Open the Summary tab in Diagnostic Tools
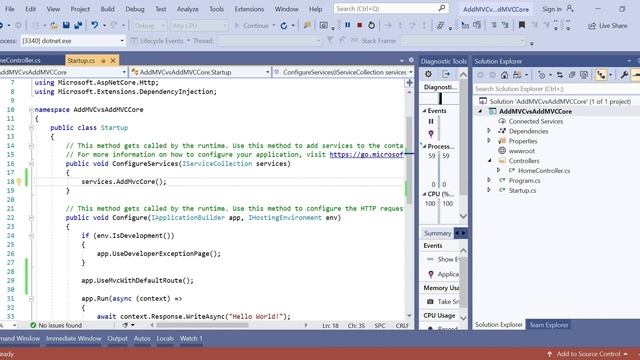Screen dimensions: 640x360 coord(437,233)
